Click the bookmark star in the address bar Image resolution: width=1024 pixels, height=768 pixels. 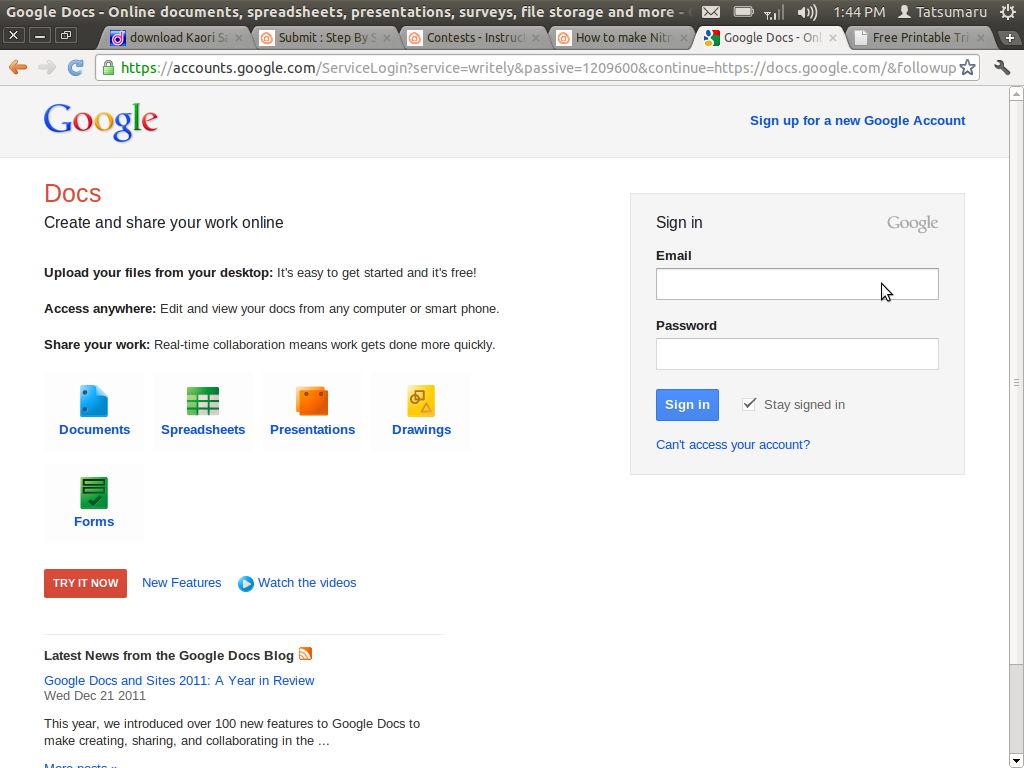coord(968,67)
